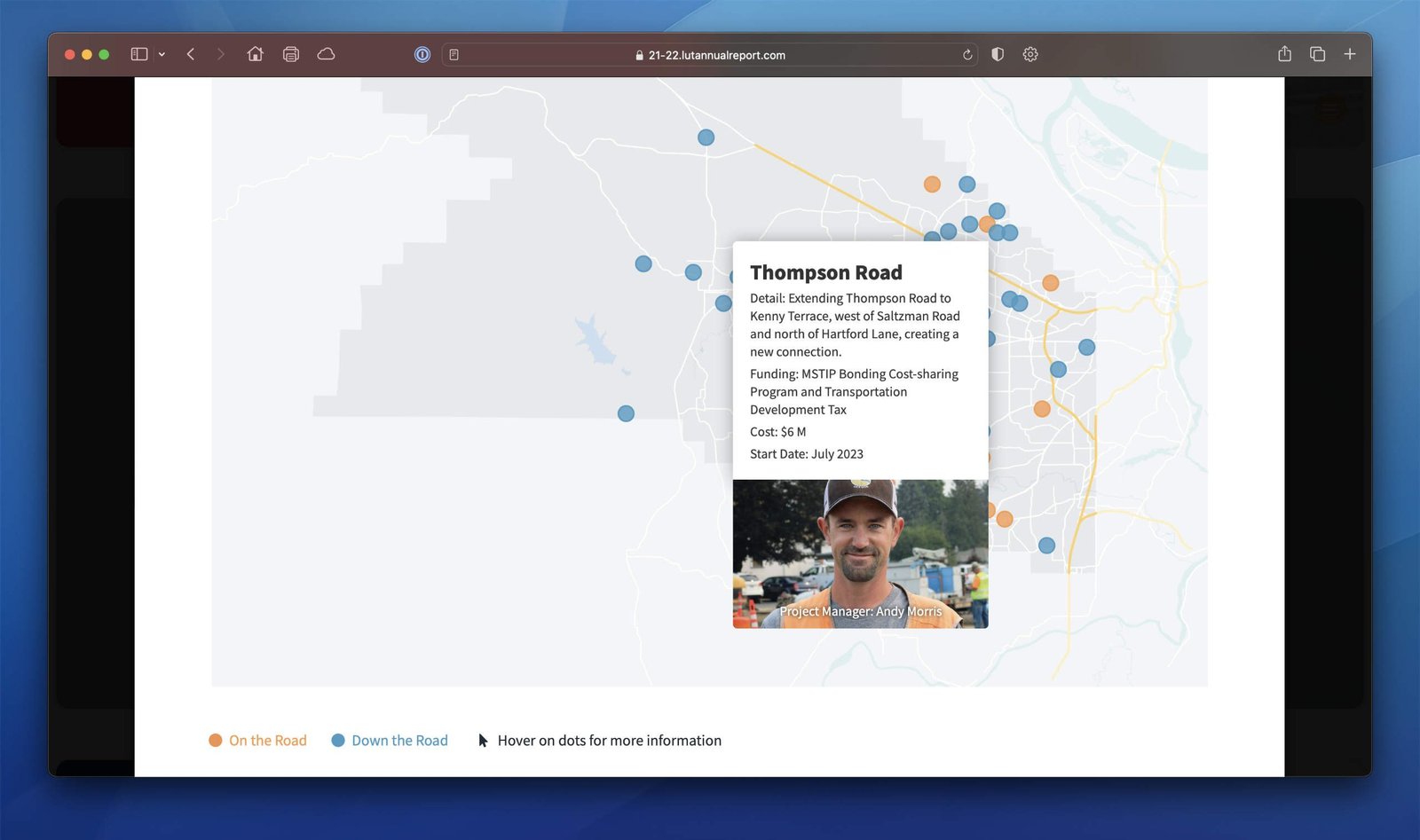This screenshot has width=1420, height=840.
Task: Expand the sidebar options dropdown arrow
Action: (x=162, y=54)
